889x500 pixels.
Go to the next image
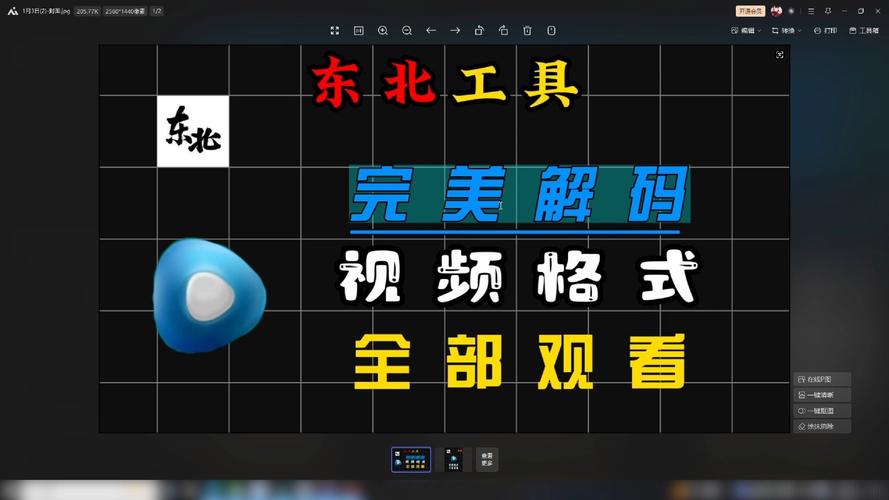(x=455, y=31)
